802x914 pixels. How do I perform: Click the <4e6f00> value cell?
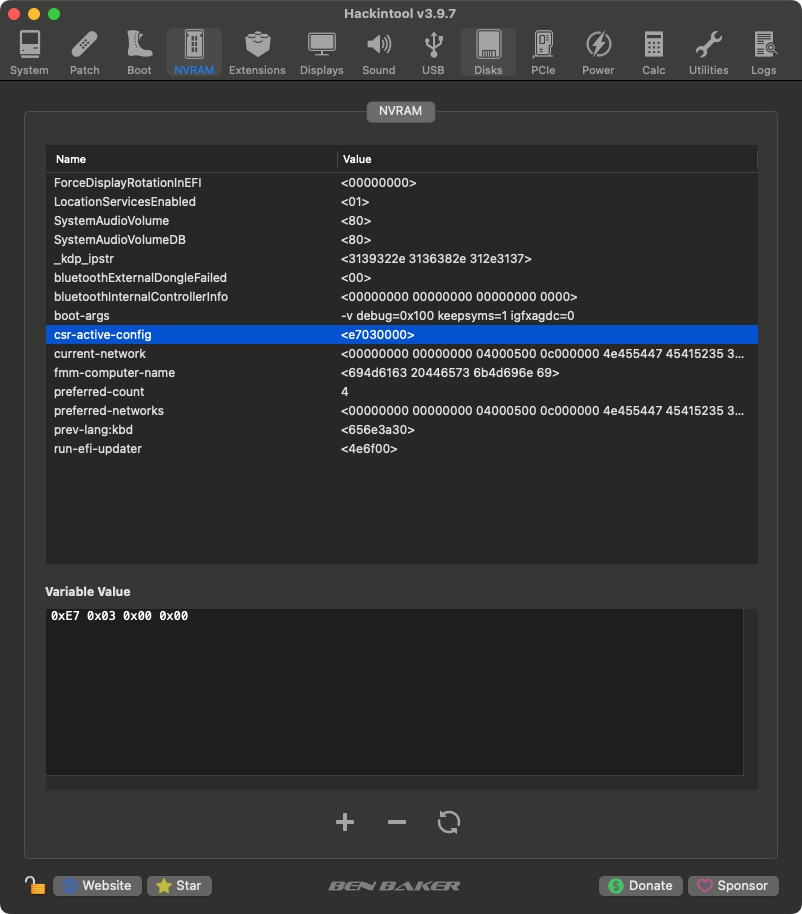369,448
